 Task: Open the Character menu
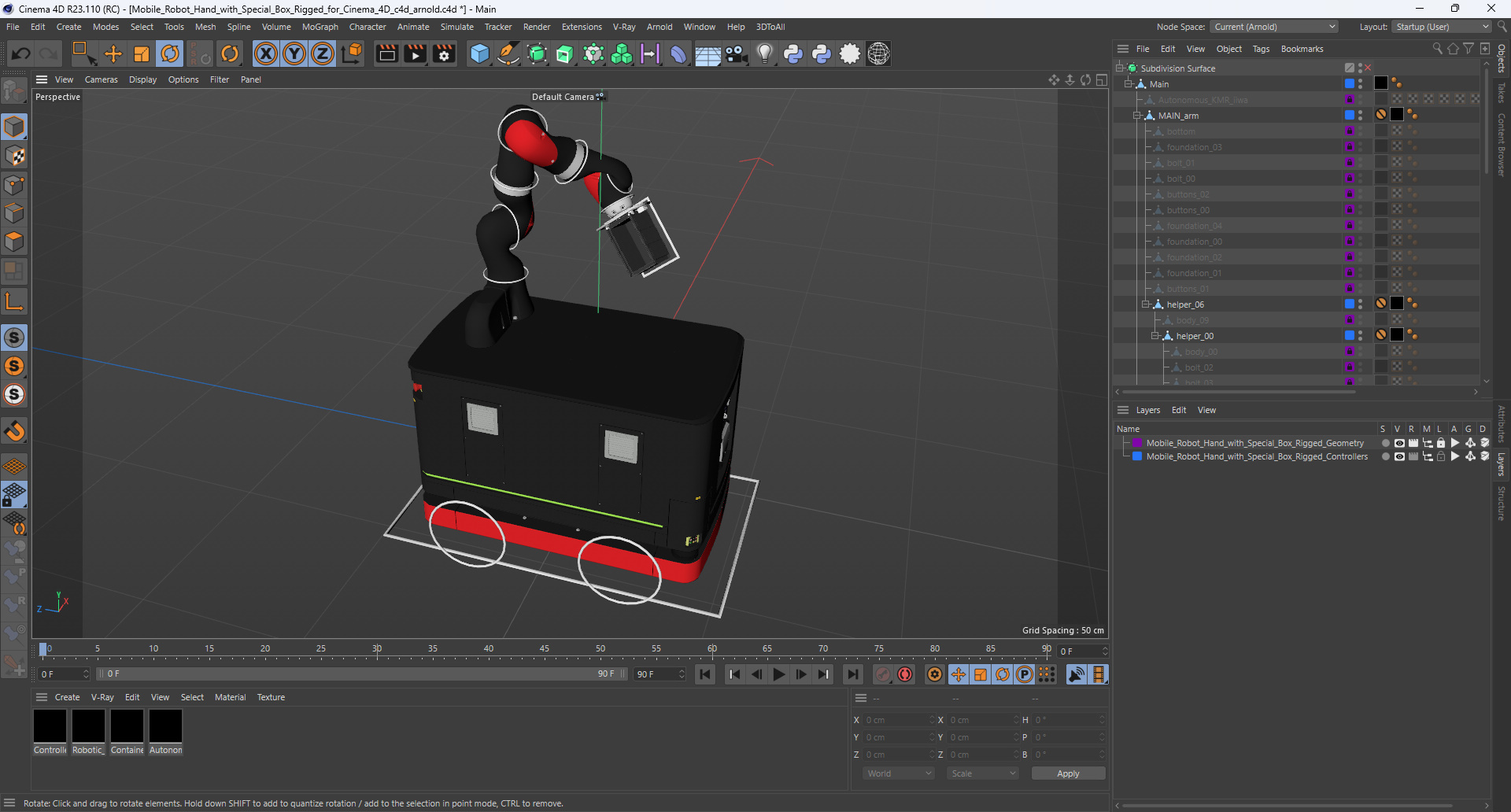pos(368,27)
